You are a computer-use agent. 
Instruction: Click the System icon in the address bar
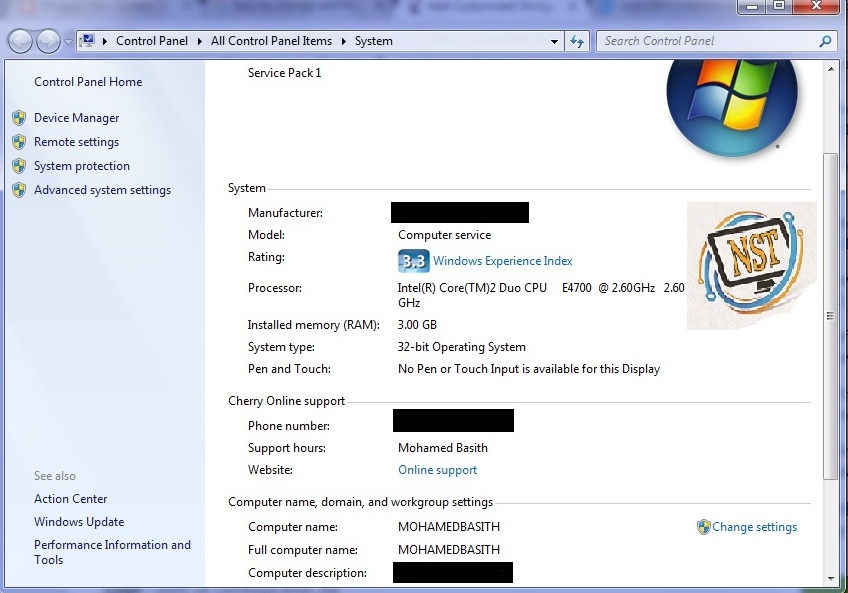[89, 40]
